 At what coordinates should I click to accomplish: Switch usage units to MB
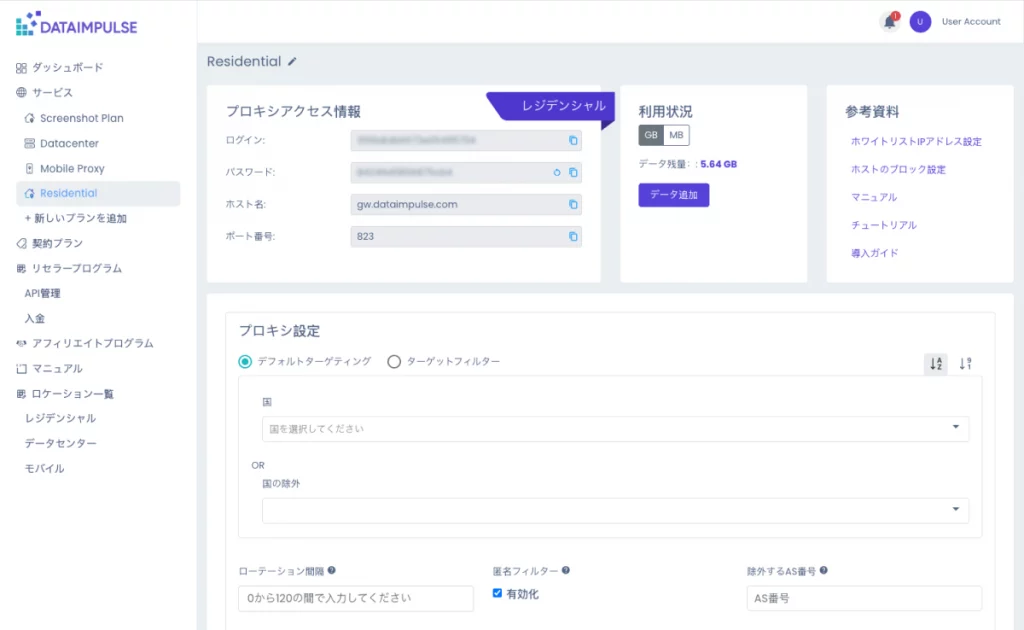(677, 136)
